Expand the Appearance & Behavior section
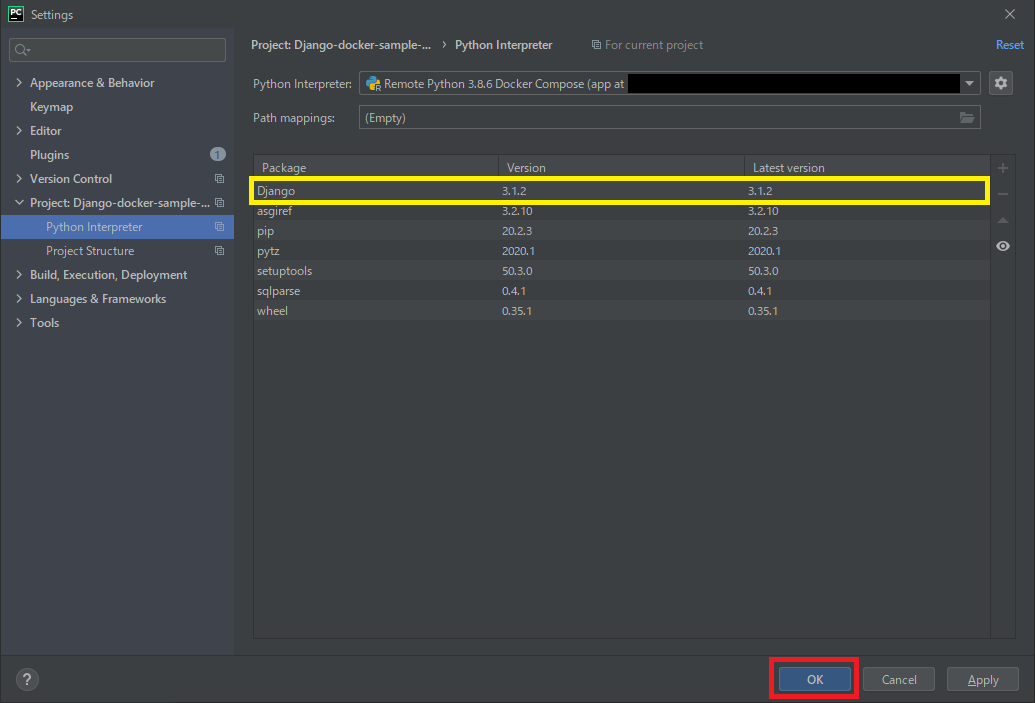1035x703 pixels. [18, 83]
